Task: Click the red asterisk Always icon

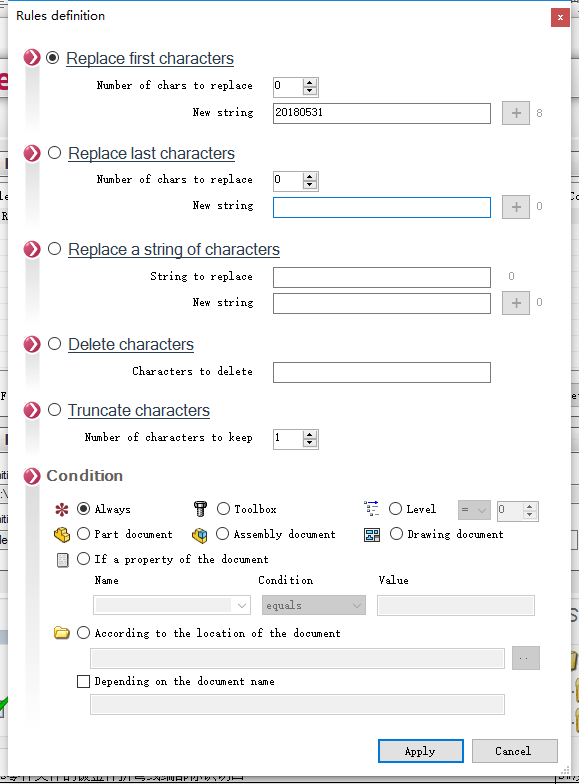Action: pyautogui.click(x=62, y=510)
